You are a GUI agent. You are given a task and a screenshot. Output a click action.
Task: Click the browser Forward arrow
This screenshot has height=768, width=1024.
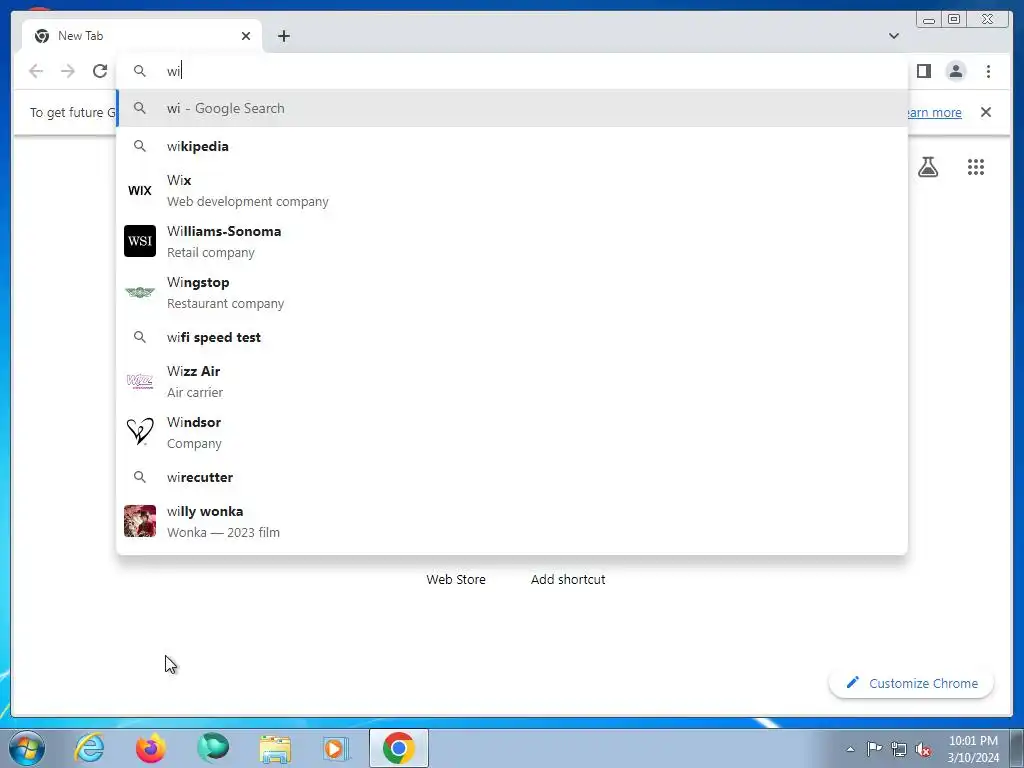pyautogui.click(x=68, y=71)
